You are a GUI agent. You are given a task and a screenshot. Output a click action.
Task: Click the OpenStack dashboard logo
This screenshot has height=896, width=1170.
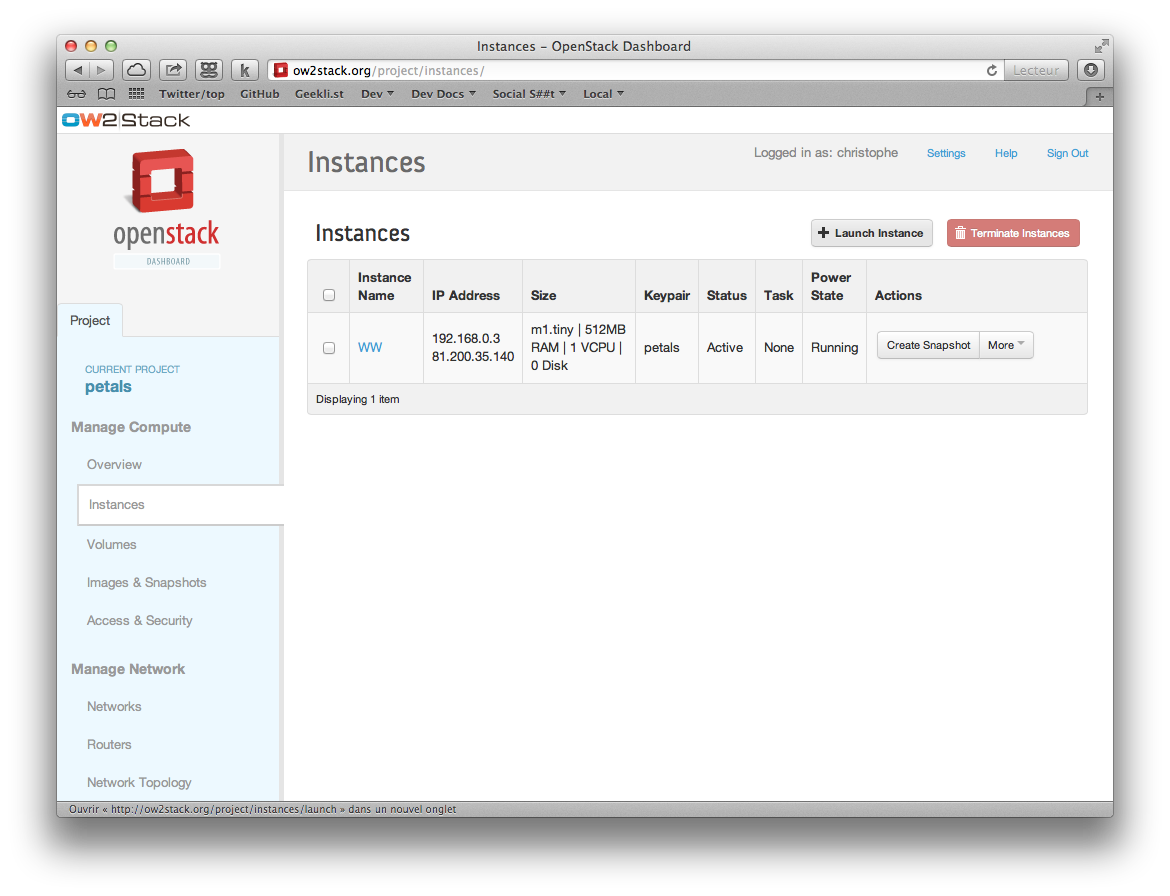click(x=166, y=208)
